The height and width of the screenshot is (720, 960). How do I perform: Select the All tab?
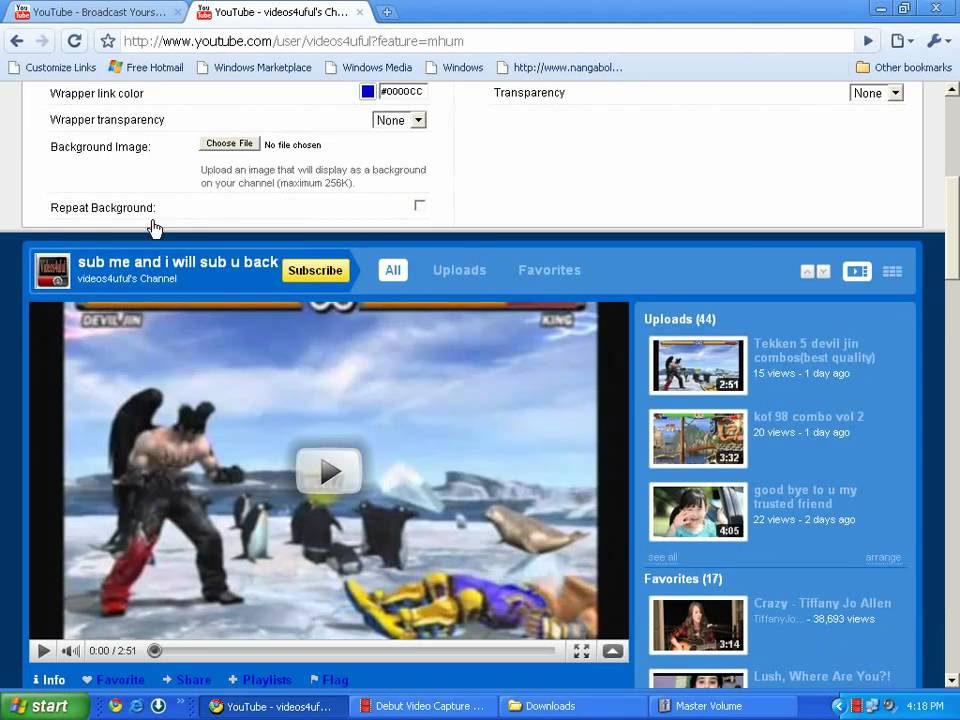click(x=393, y=270)
